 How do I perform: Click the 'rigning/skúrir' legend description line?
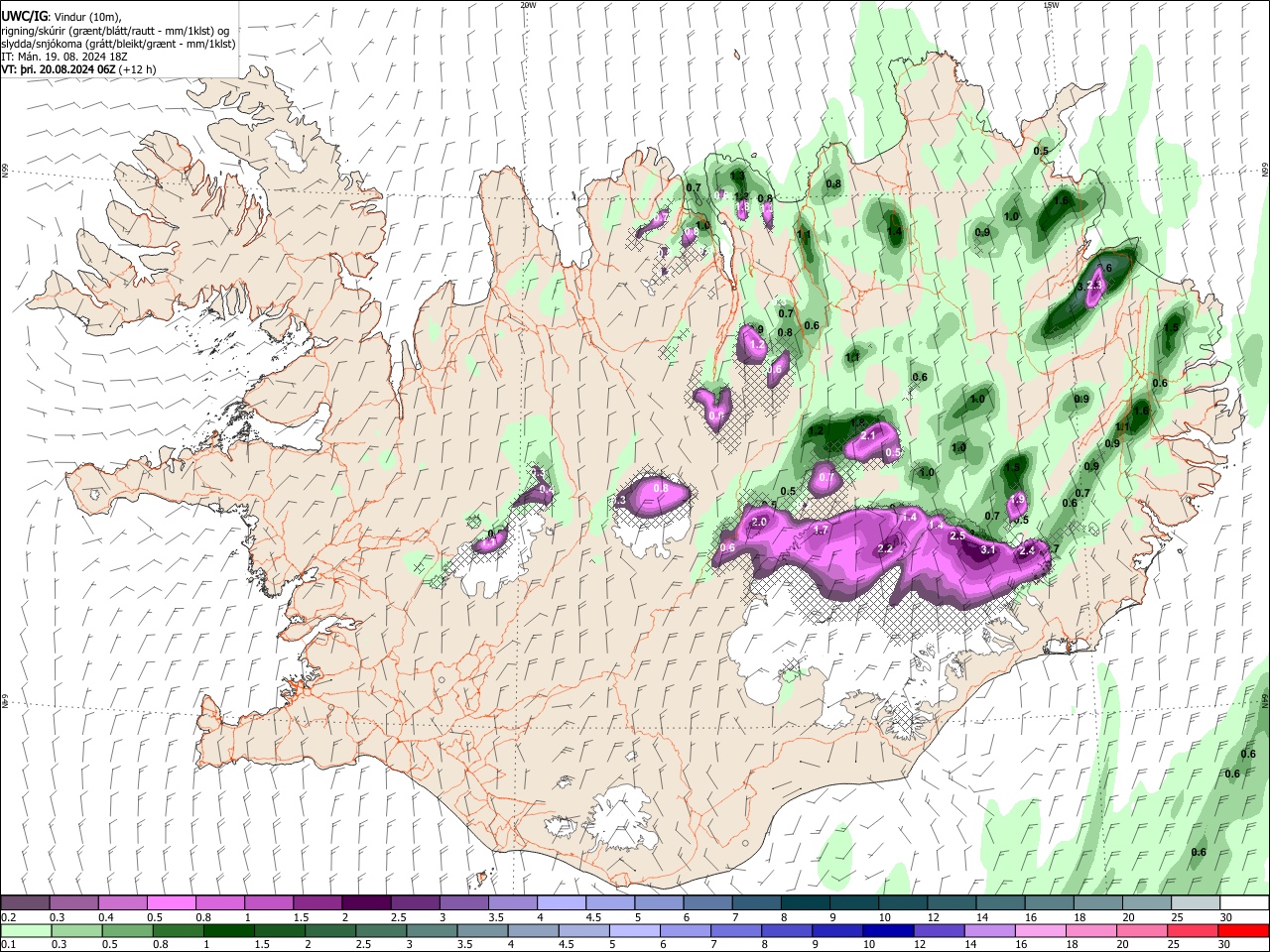(117, 30)
